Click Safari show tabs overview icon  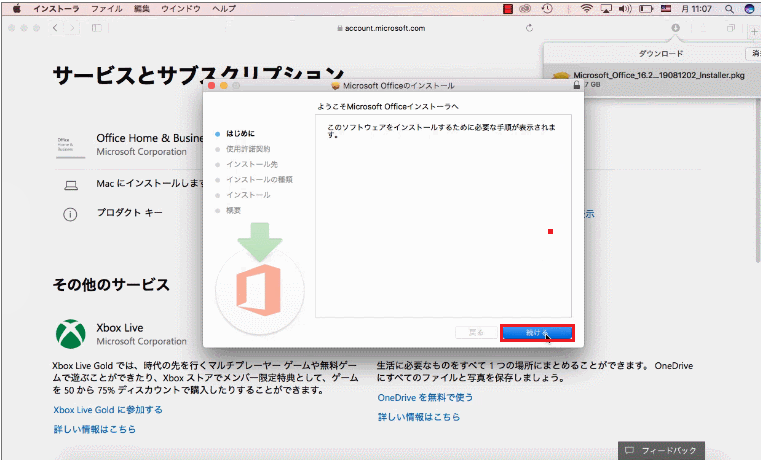click(x=730, y=28)
